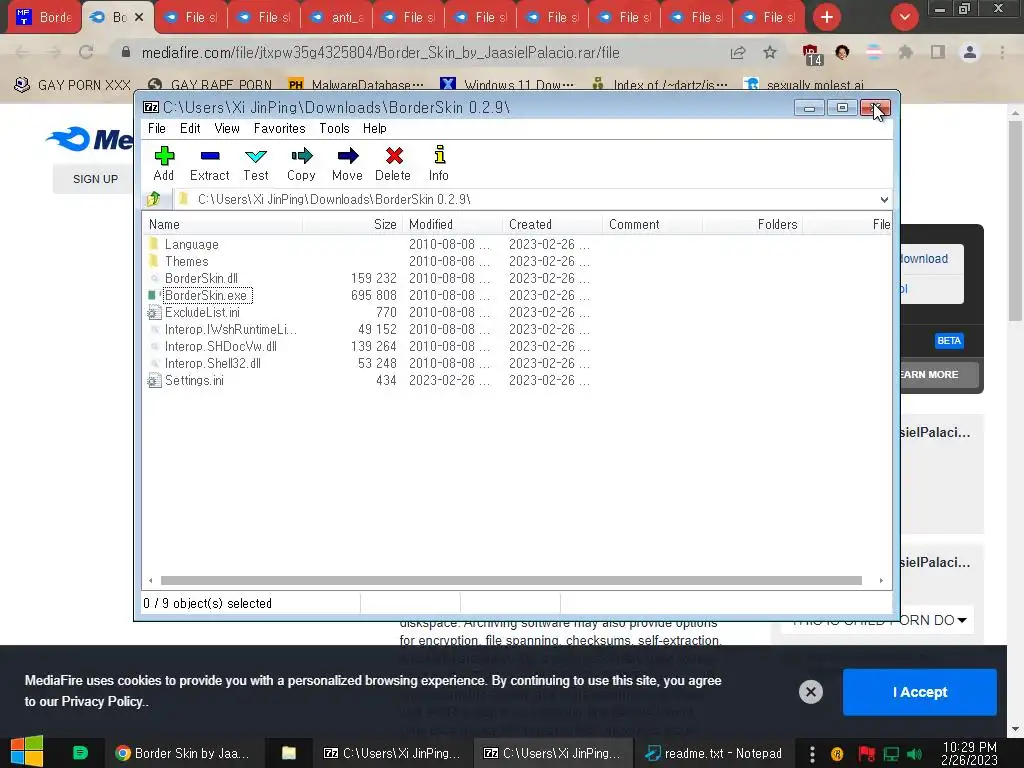Switch to the anti_a browser tab
The image size is (1024, 768).
(337, 18)
